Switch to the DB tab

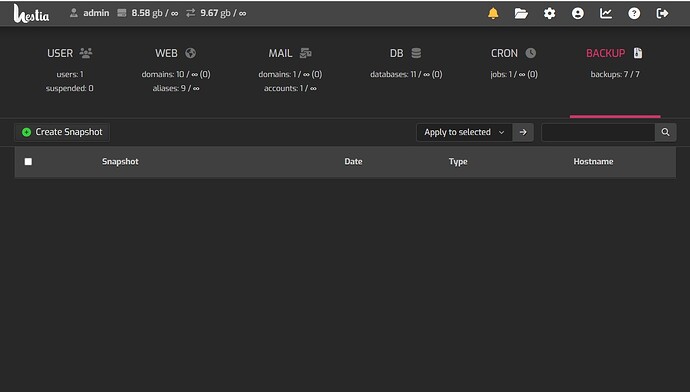[406, 64]
